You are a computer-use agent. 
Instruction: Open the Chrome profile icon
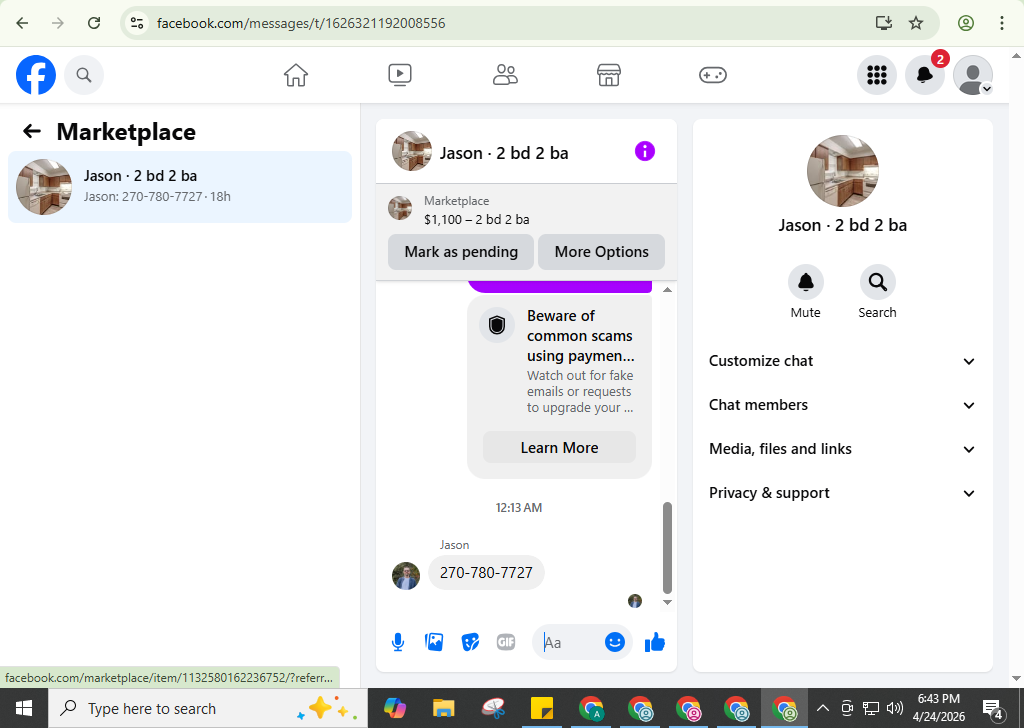966,23
